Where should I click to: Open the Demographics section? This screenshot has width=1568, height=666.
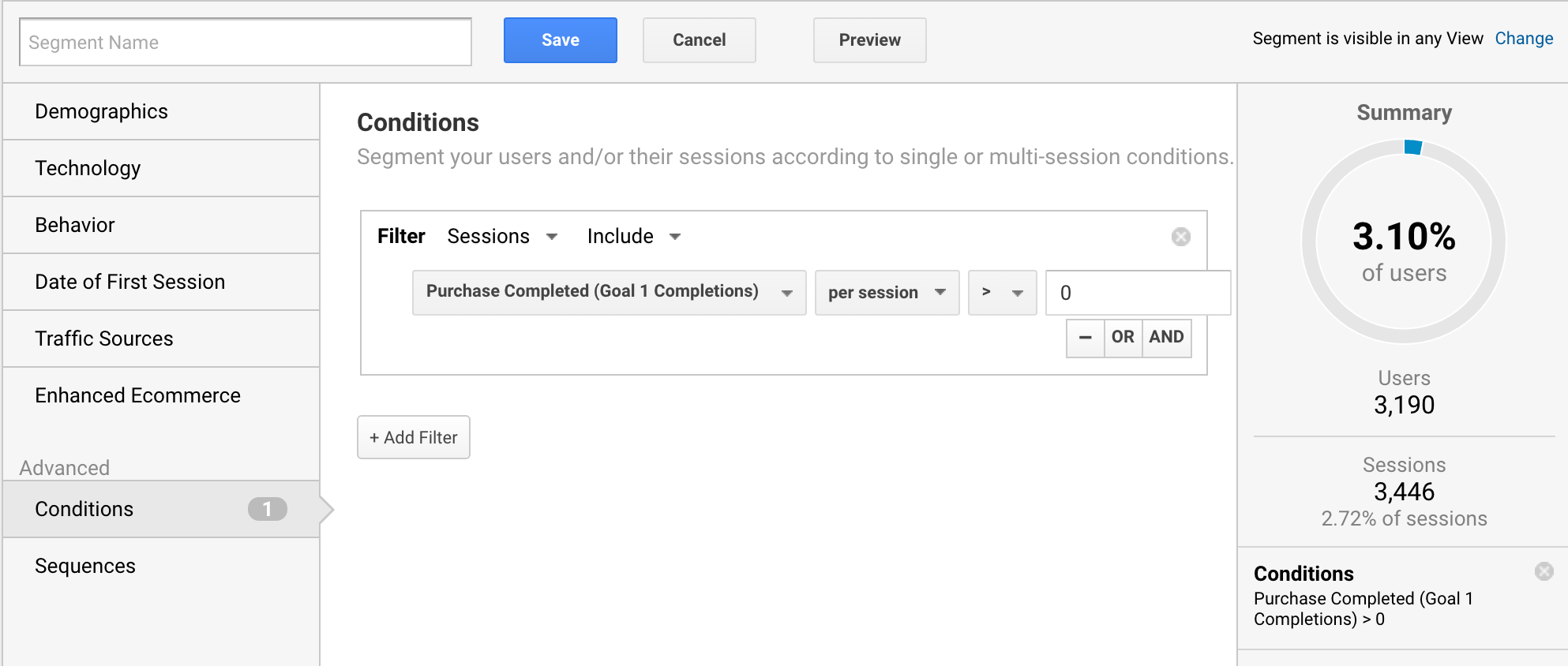[x=161, y=111]
